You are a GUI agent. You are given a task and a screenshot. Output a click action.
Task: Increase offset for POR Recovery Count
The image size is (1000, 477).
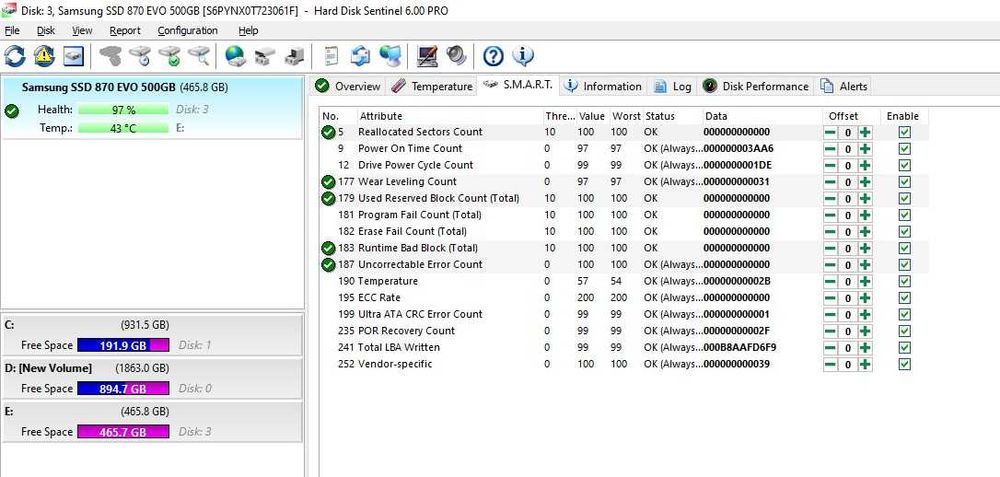click(865, 332)
